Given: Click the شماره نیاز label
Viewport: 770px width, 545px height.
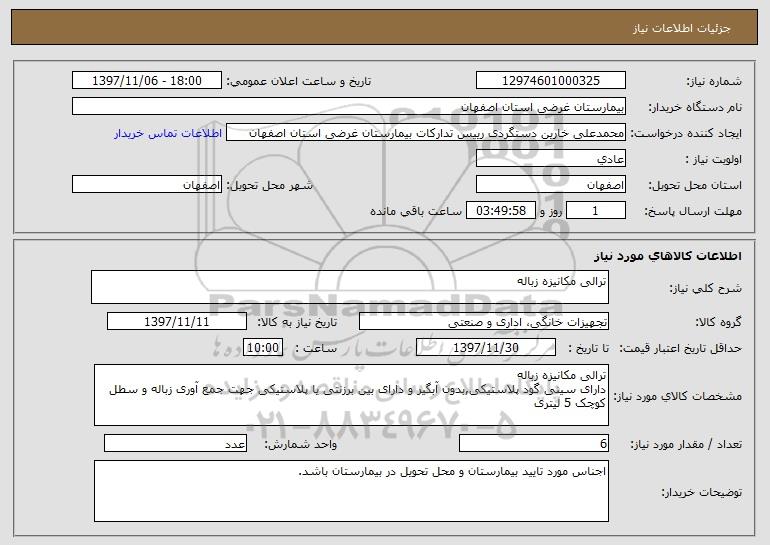Looking at the screenshot, I should [714, 82].
